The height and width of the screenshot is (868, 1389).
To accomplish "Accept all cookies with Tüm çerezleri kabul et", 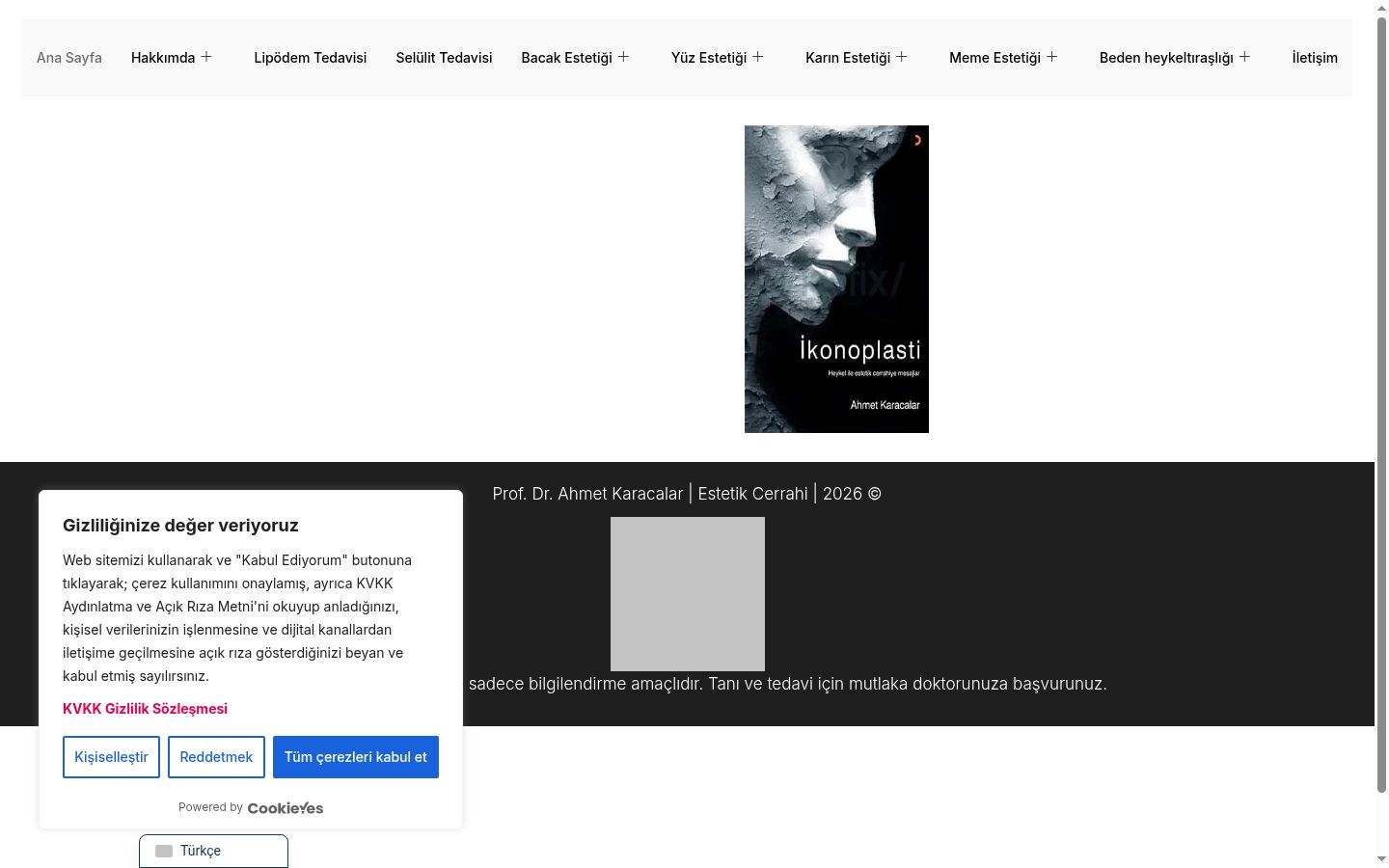I will click(356, 757).
